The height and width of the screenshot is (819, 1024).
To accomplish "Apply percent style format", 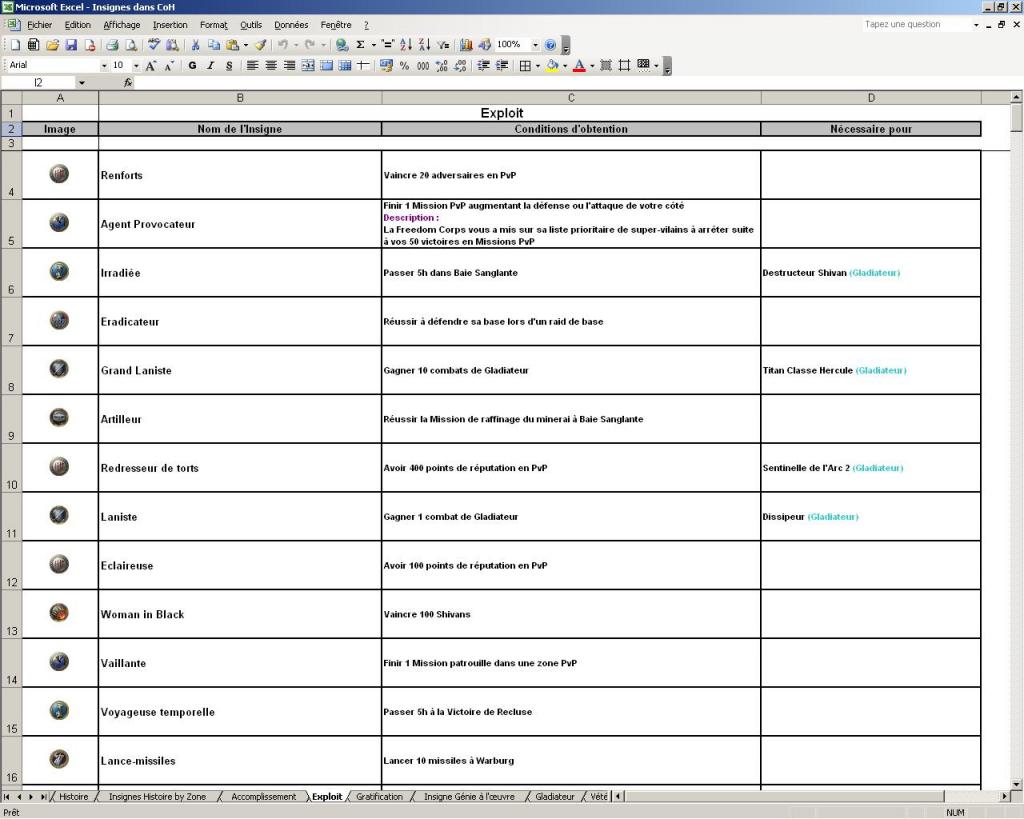I will coord(404,65).
